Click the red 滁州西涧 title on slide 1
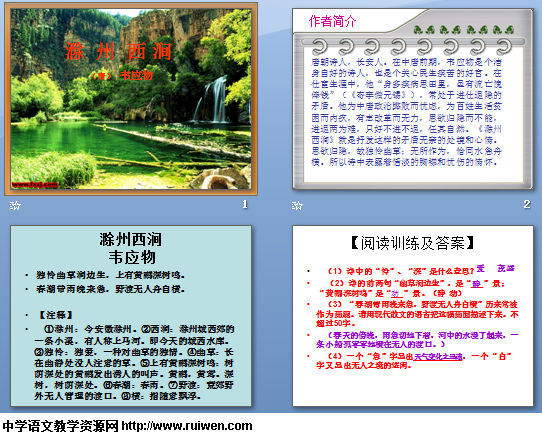This screenshot has height=433, width=542. click(118, 52)
